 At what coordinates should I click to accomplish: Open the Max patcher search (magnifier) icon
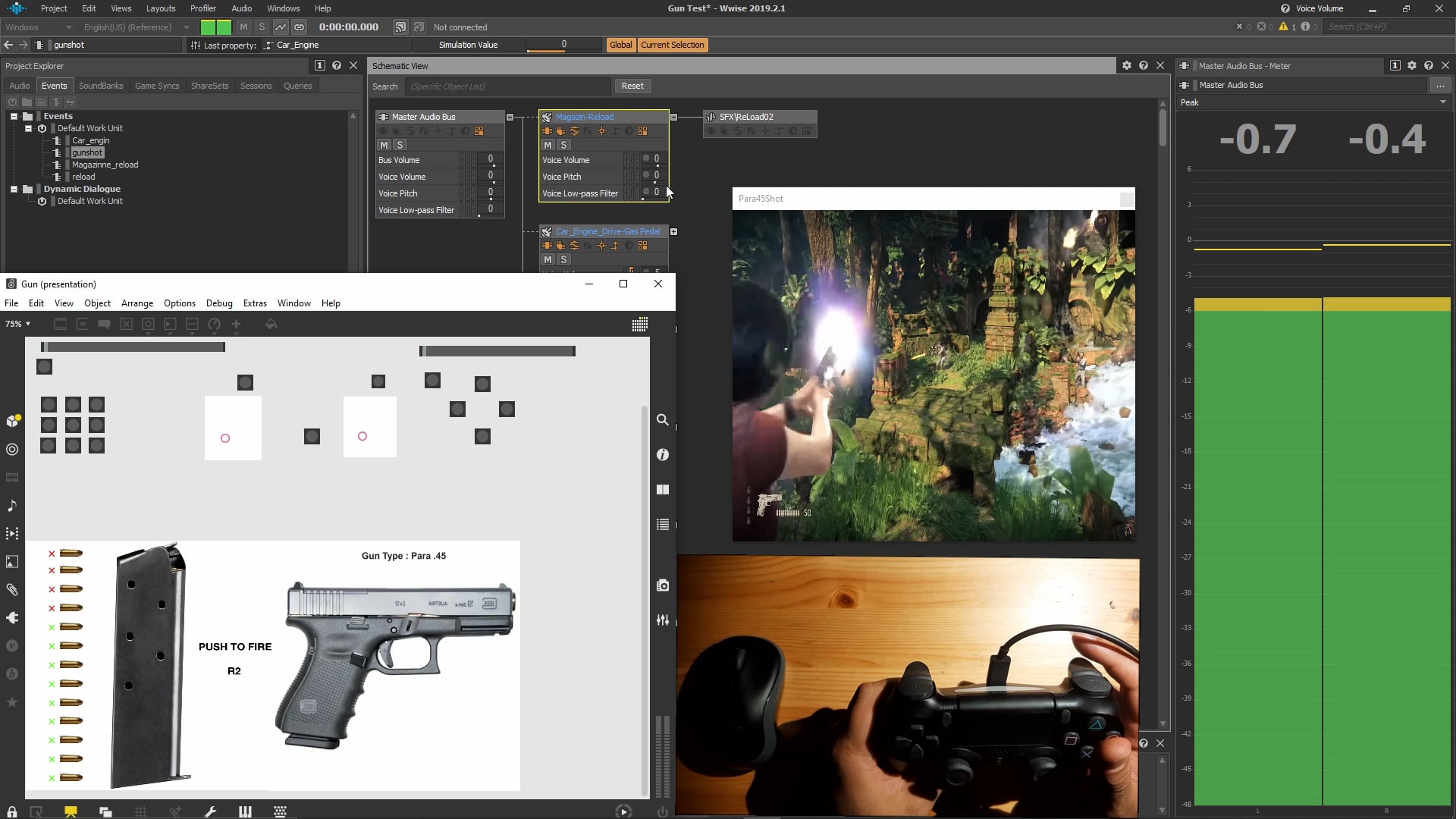click(x=663, y=419)
